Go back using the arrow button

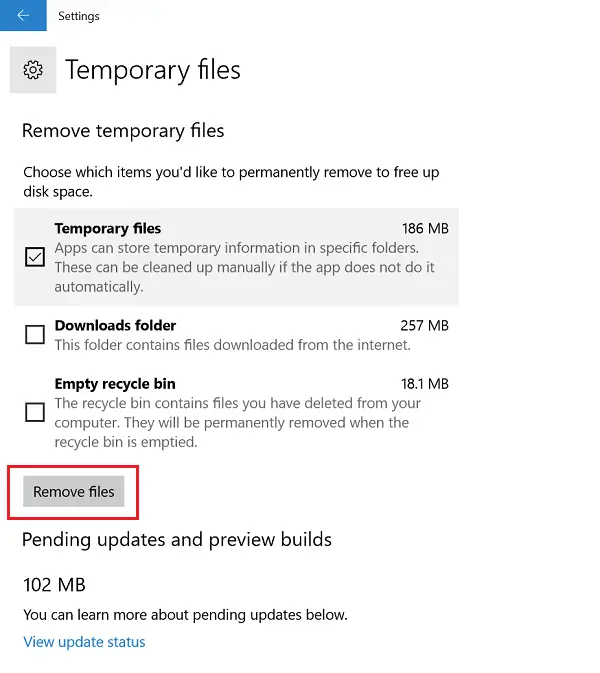(x=23, y=15)
